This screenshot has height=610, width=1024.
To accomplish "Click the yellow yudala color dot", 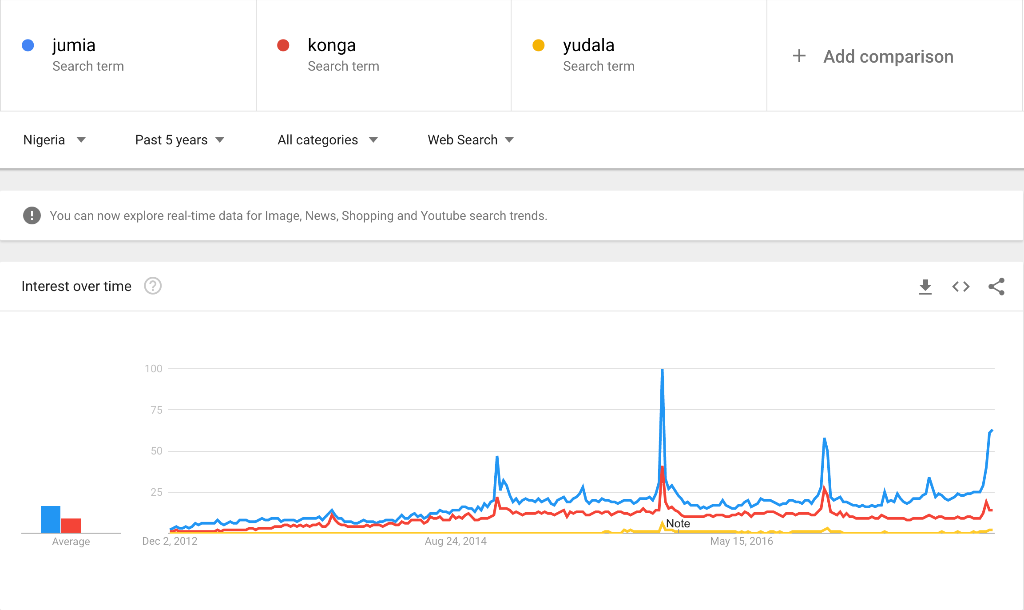I will click(x=538, y=45).
